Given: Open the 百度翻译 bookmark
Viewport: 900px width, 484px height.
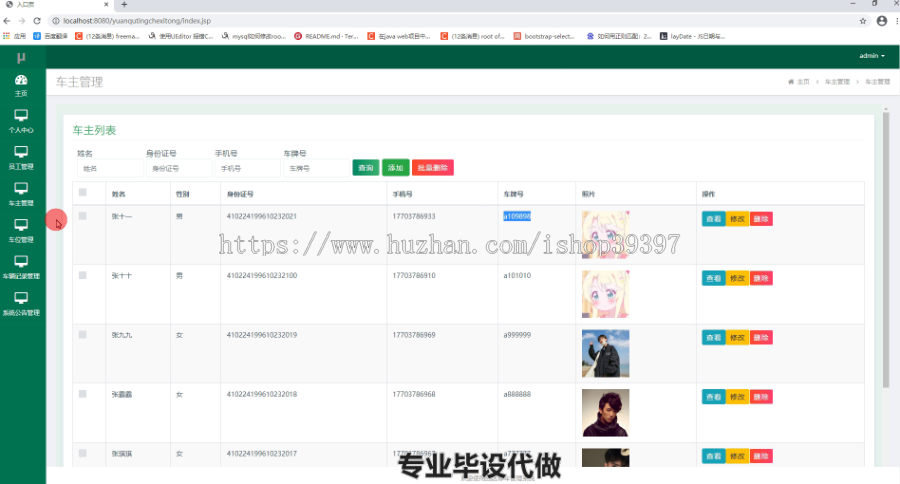Looking at the screenshot, I should tap(51, 36).
